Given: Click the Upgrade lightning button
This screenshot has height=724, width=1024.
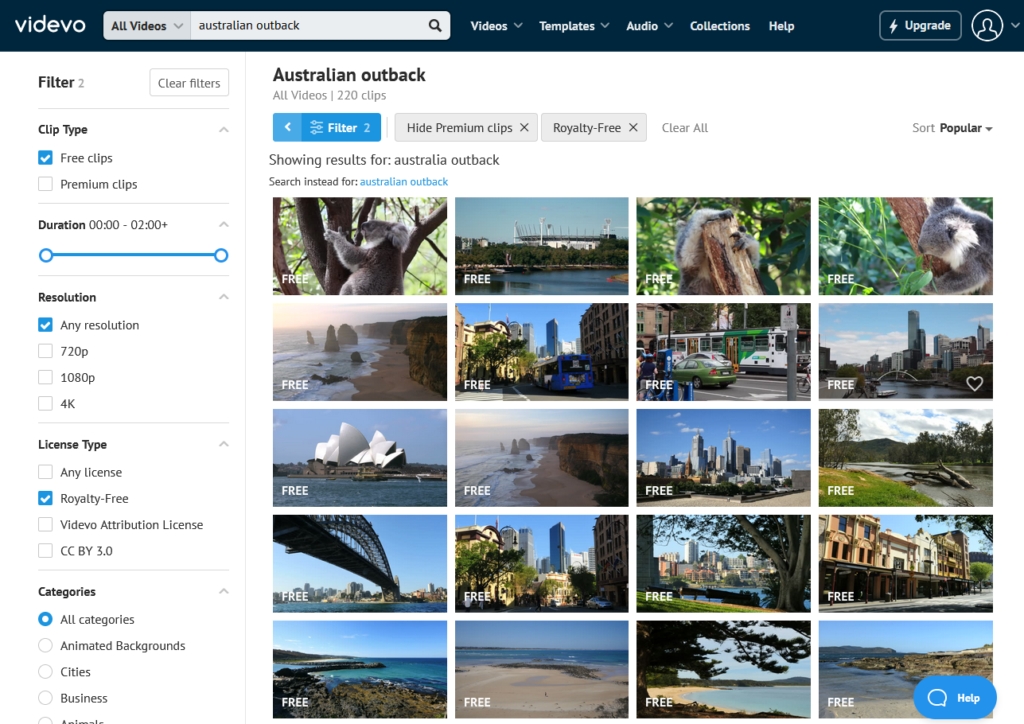Looking at the screenshot, I should tap(920, 26).
